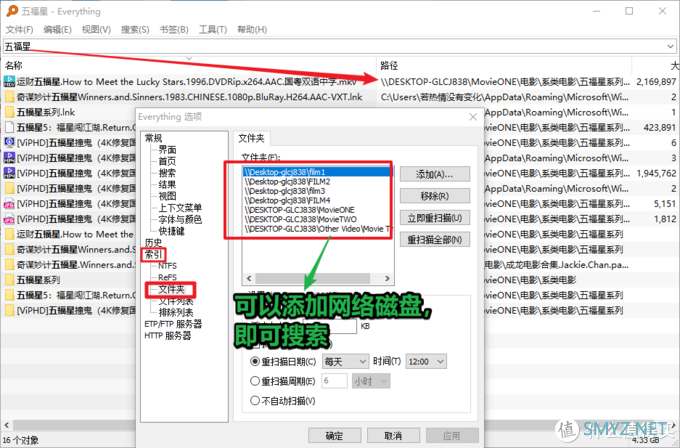Click the folder icon beside 五福星系列.lnk

tap(9, 112)
